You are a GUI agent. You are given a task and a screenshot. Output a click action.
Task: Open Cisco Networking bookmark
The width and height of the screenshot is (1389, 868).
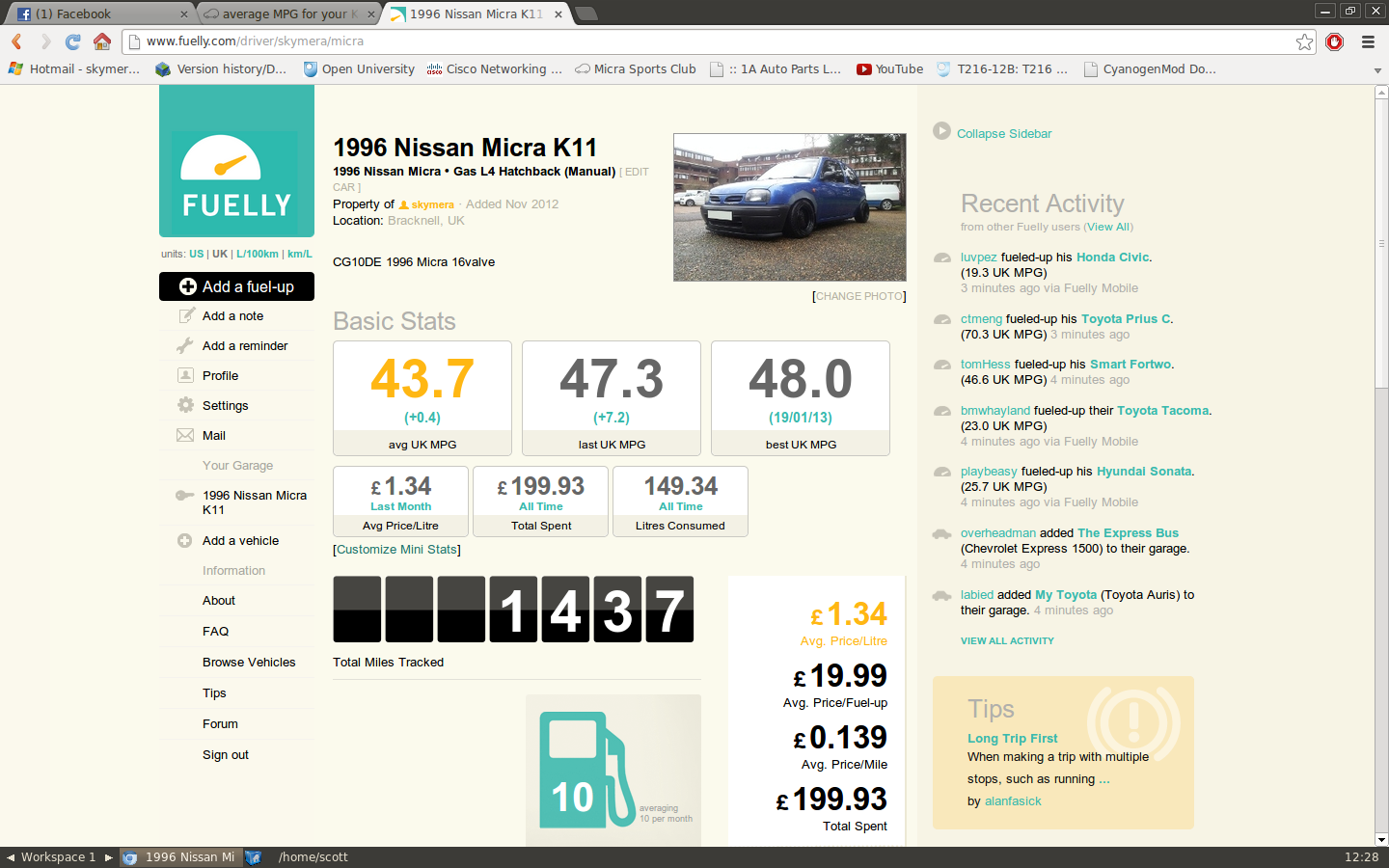495,69
